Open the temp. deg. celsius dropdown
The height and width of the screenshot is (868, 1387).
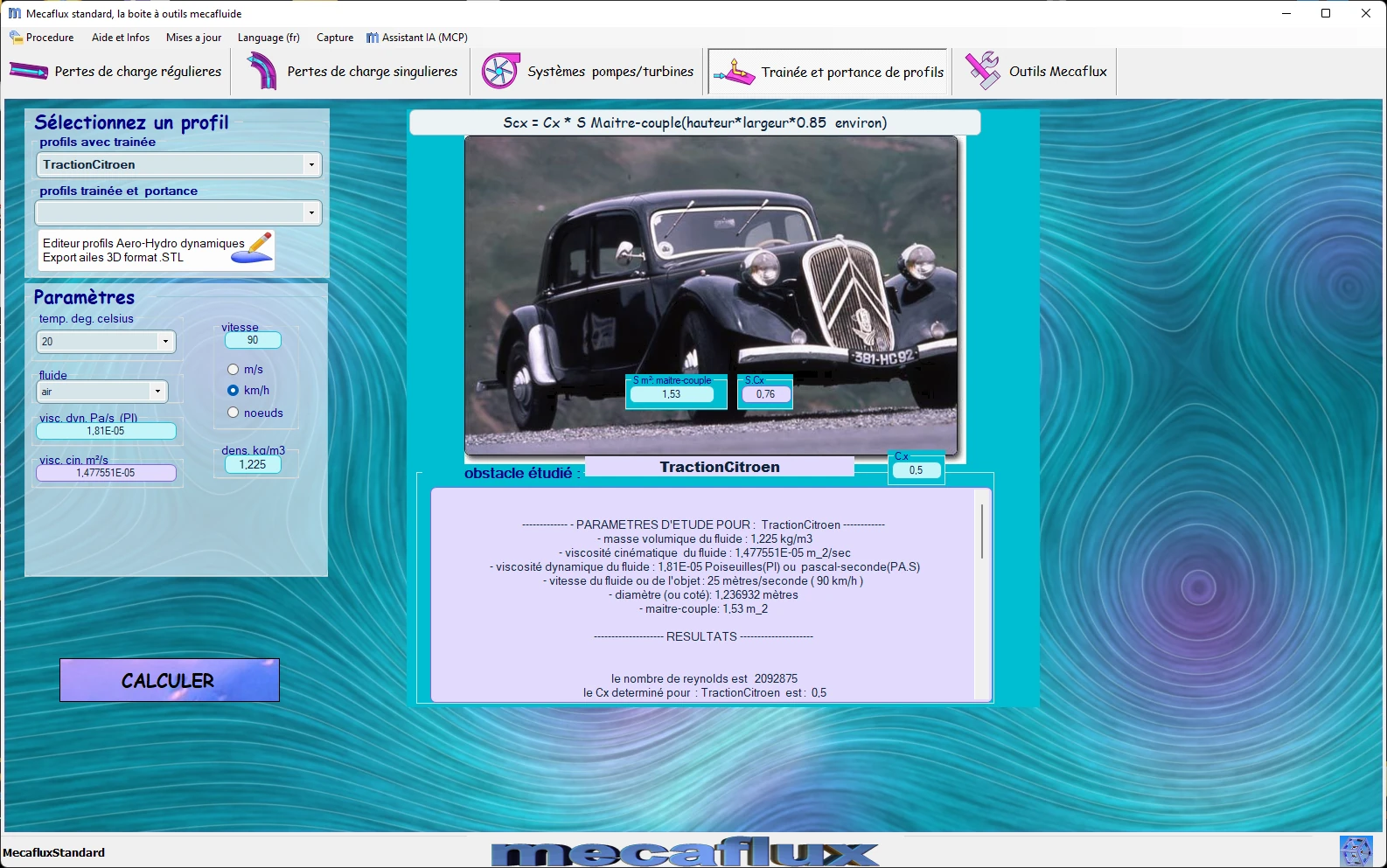(165, 342)
